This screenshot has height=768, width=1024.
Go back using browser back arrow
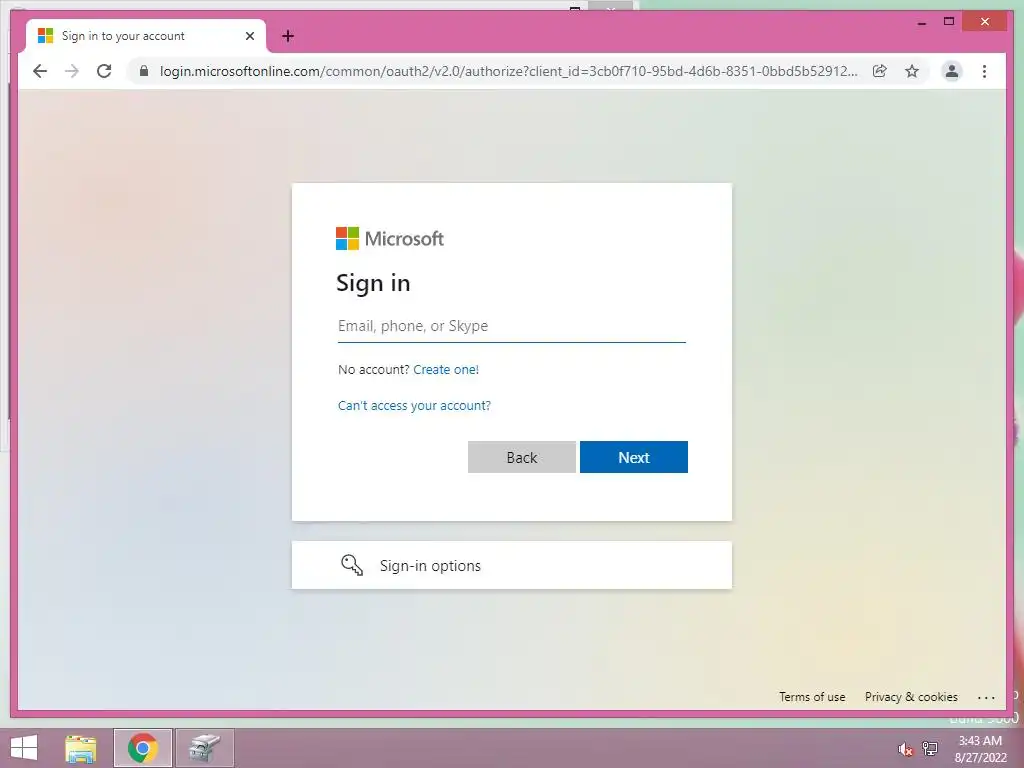point(40,71)
